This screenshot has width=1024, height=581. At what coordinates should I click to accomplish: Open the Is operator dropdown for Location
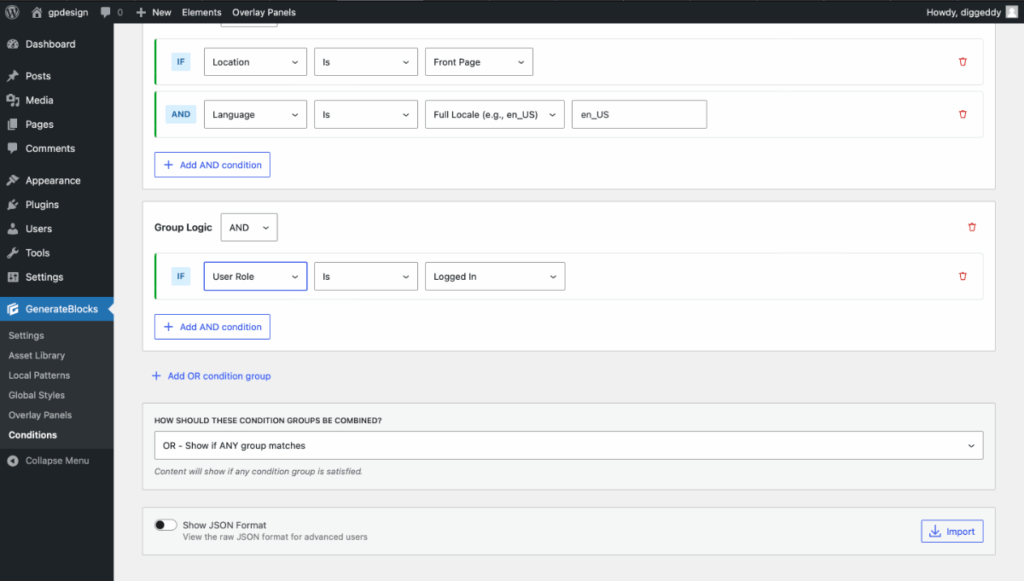[366, 62]
